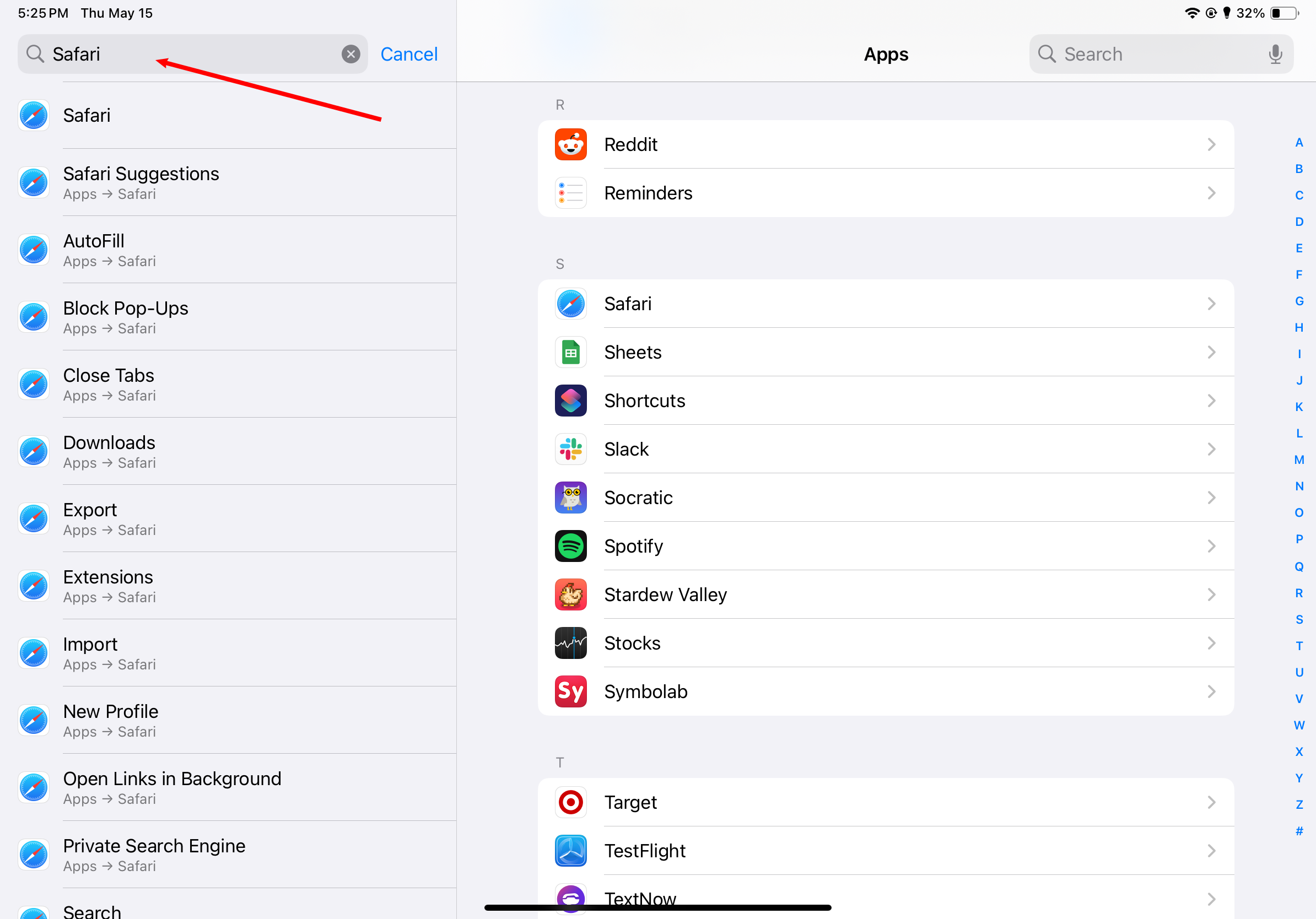The height and width of the screenshot is (919, 1316).
Task: Select New Profile search result
Action: coord(228,720)
